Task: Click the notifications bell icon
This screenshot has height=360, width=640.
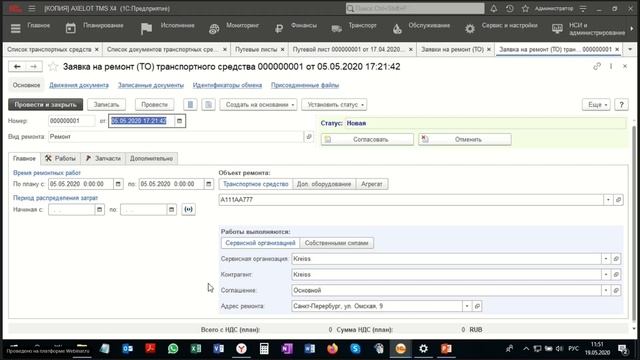Action: pos(493,9)
